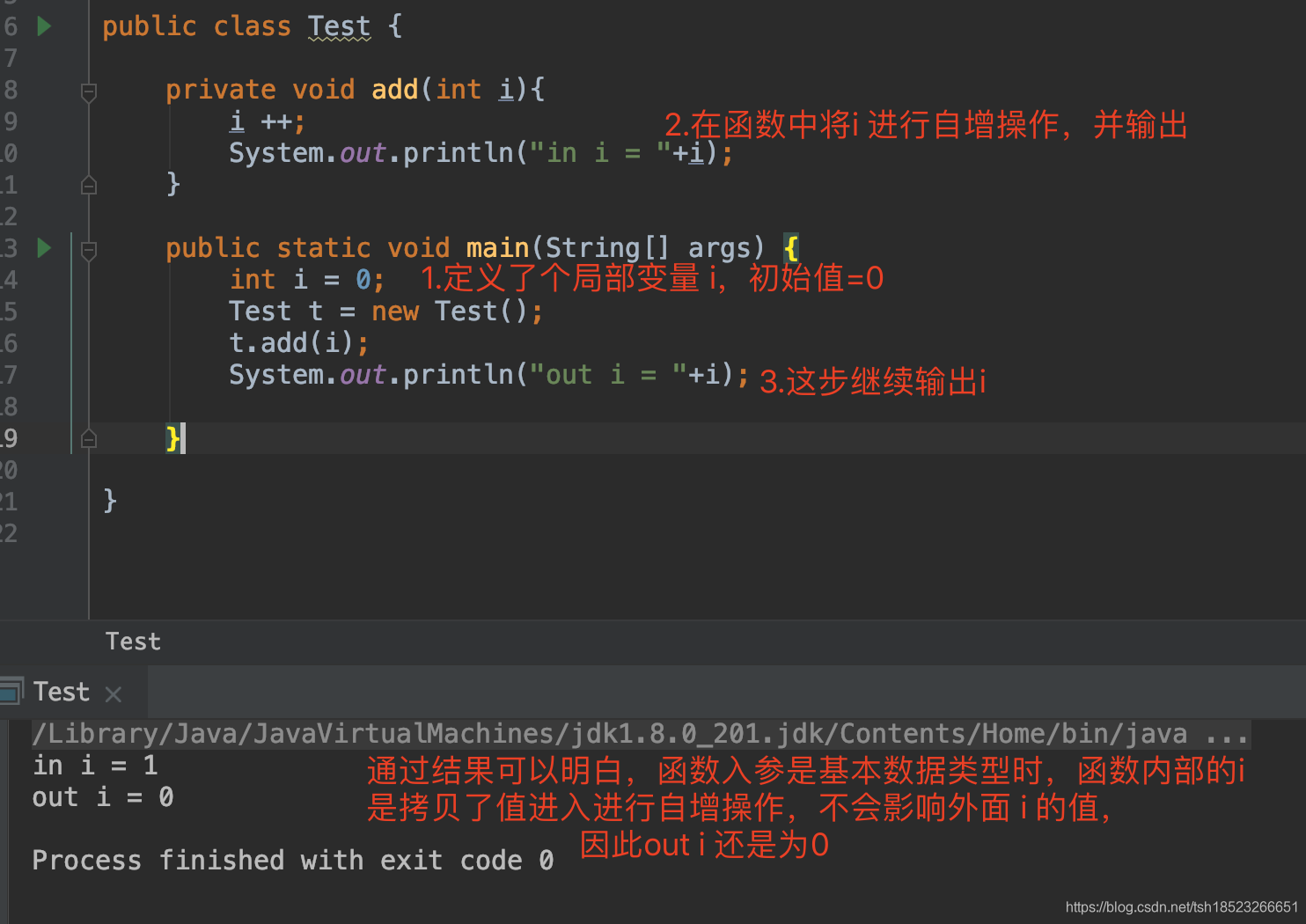Screen dimensions: 1306x924
Task: Click the 'static' keyword in main
Action: [x=324, y=248]
